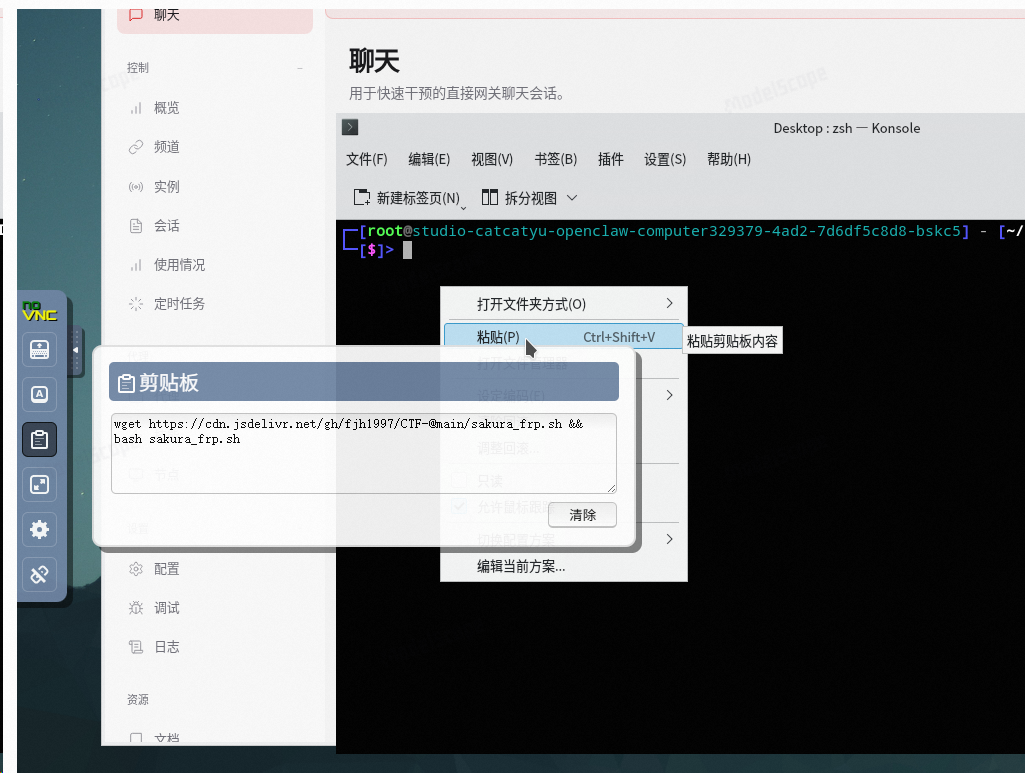This screenshot has height=773, width=1025.
Task: Open the 编辑(E) menu in Konsole
Action: tap(429, 159)
